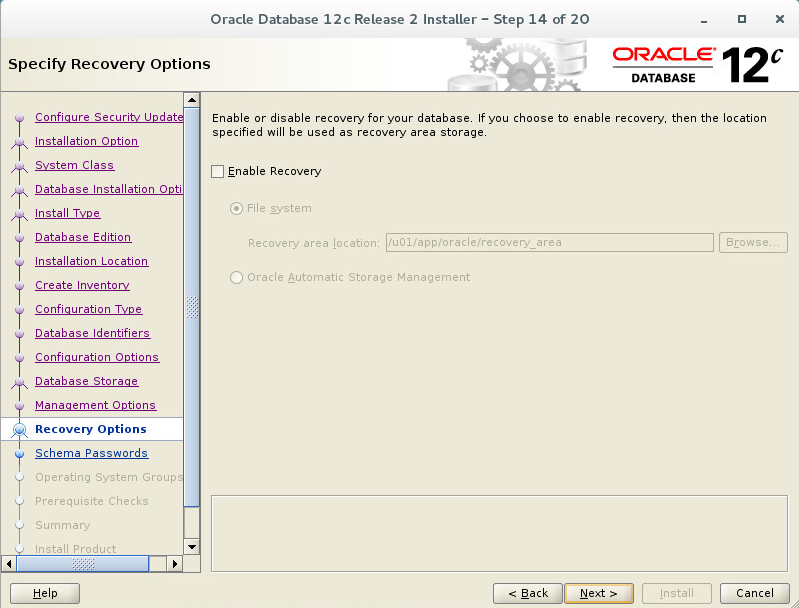Jump to Configuration Options step
The image size is (799, 608).
(97, 357)
